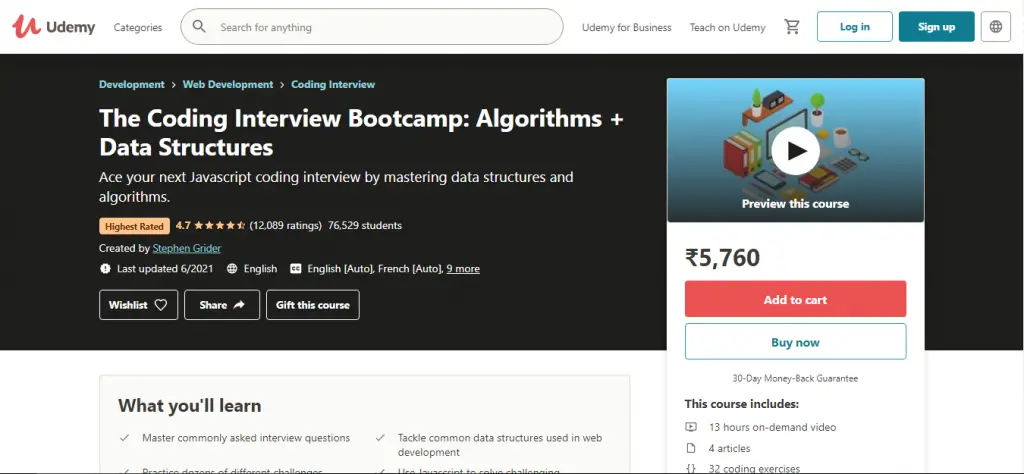The width and height of the screenshot is (1024, 474).
Task: Go to Web Development breadcrumb
Action: (x=228, y=85)
